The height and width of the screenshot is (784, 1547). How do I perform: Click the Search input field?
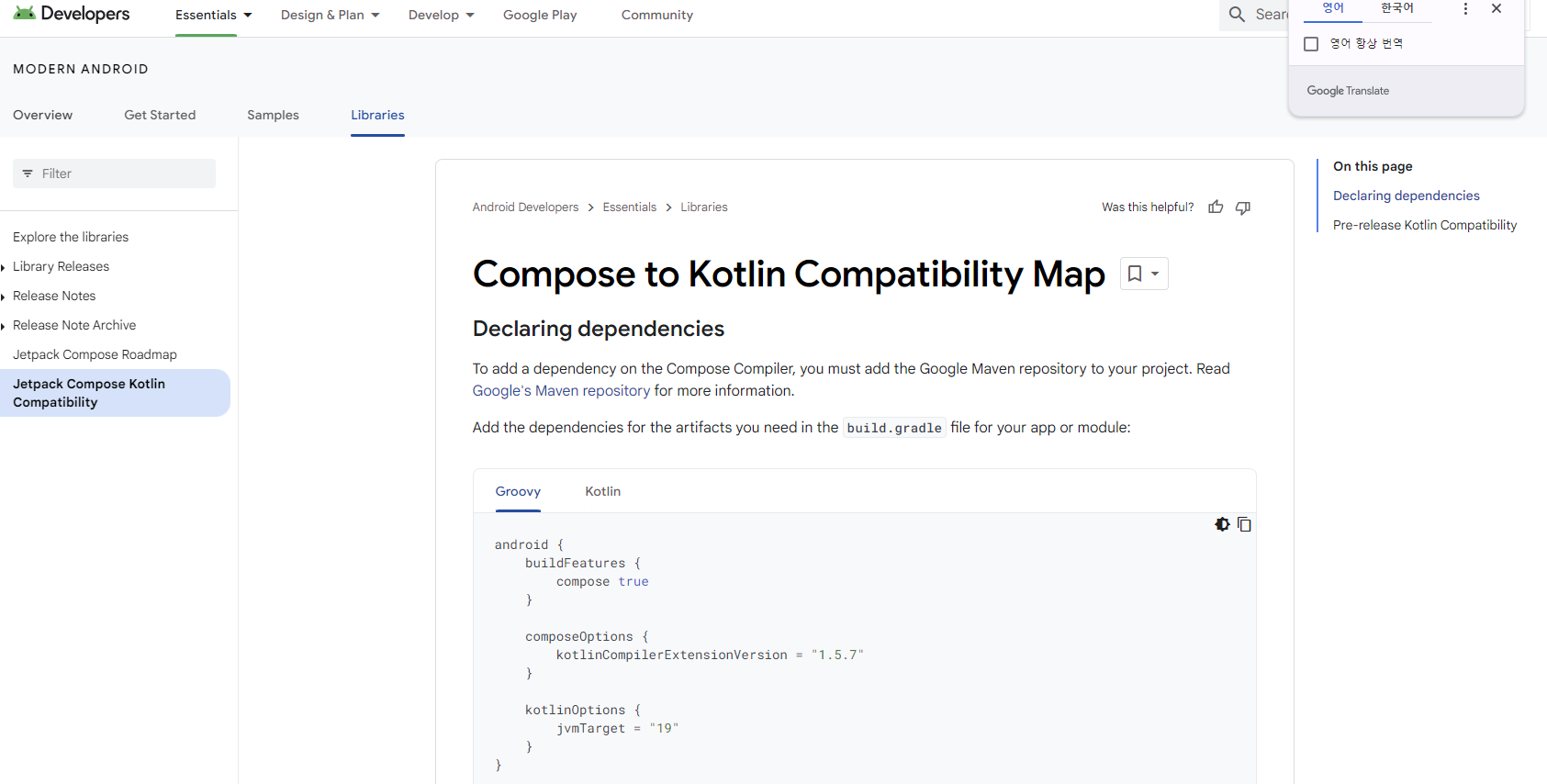[1272, 15]
